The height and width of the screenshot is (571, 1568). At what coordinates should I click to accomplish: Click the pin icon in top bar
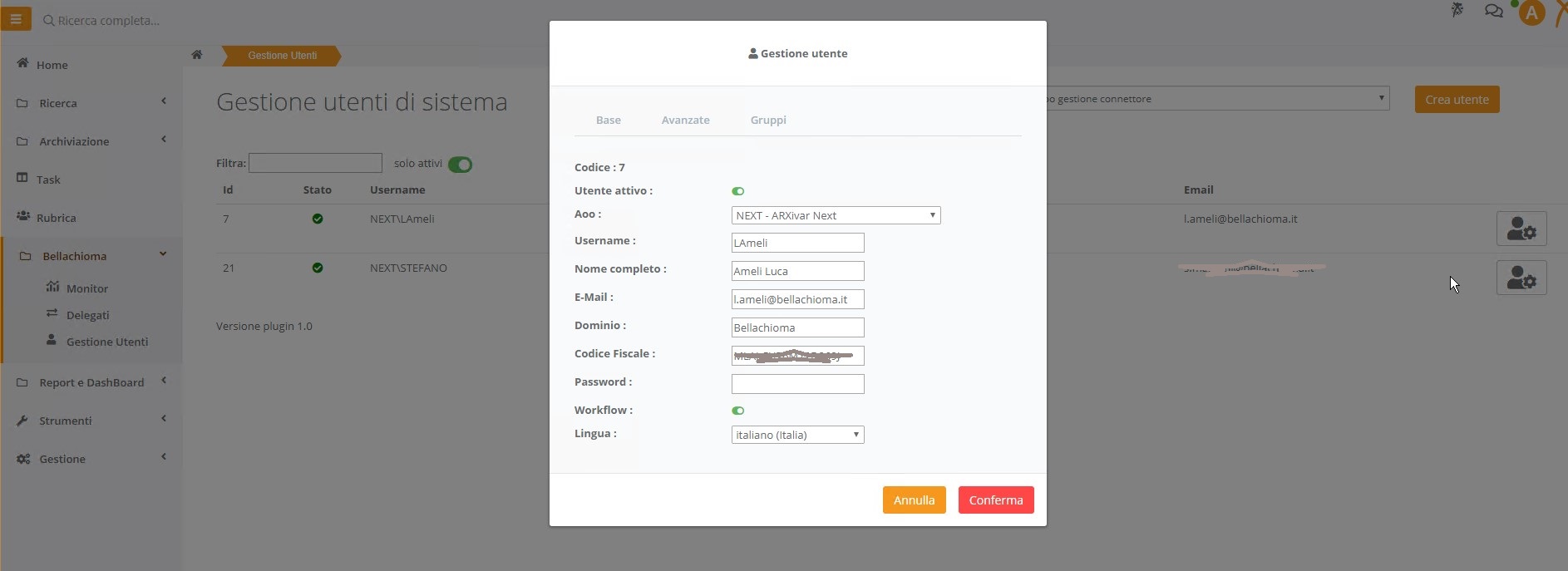point(1457,10)
